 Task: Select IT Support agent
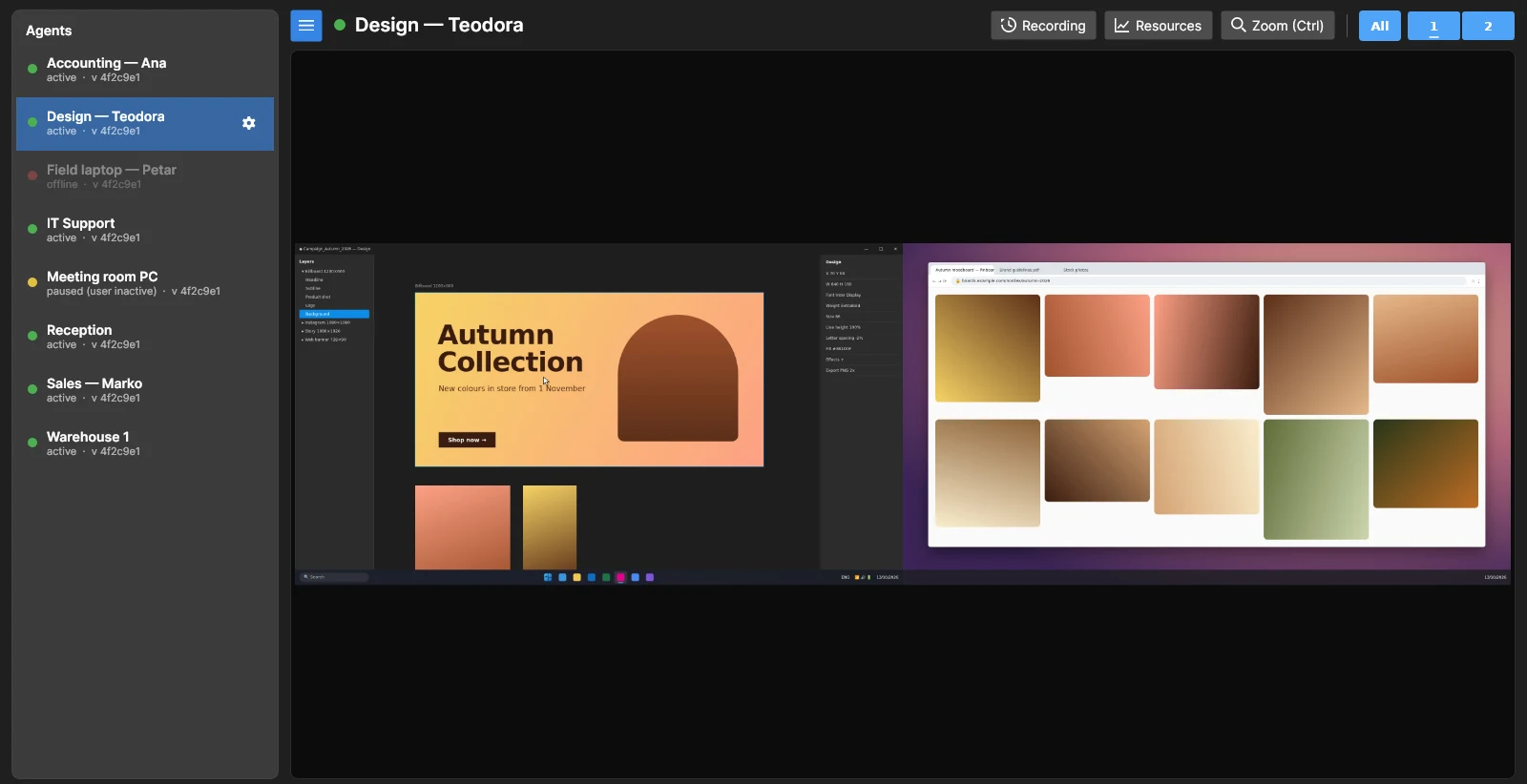click(x=145, y=230)
